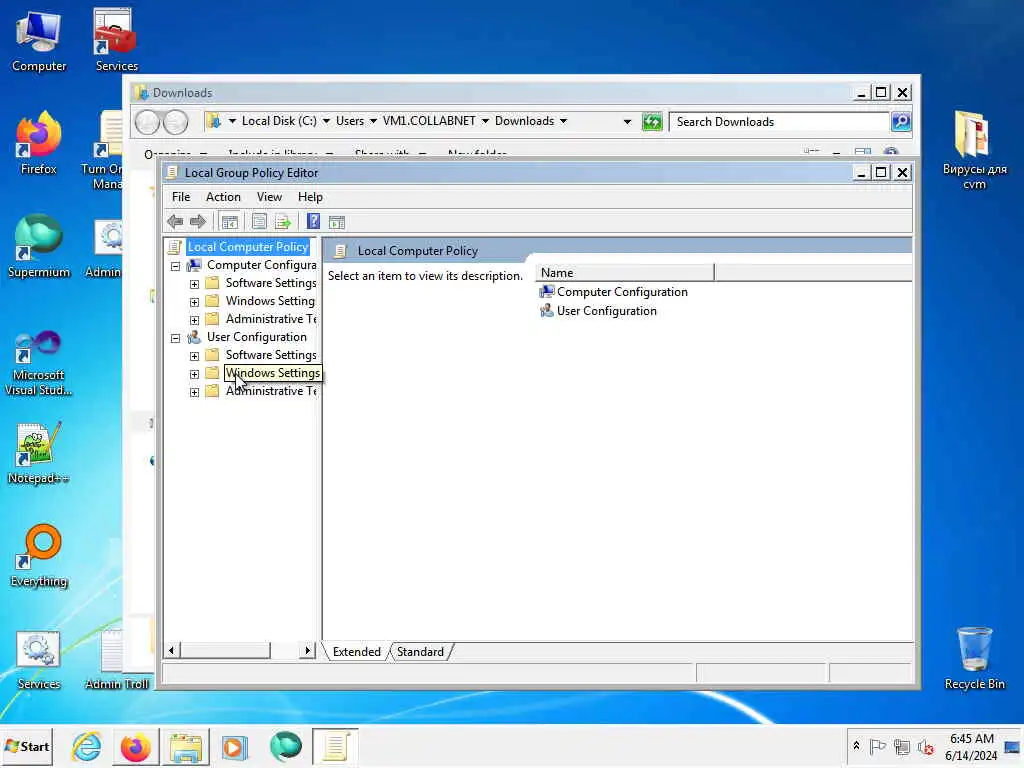Click the Action Center flag tray icon
This screenshot has height=768, width=1024.
click(x=878, y=746)
